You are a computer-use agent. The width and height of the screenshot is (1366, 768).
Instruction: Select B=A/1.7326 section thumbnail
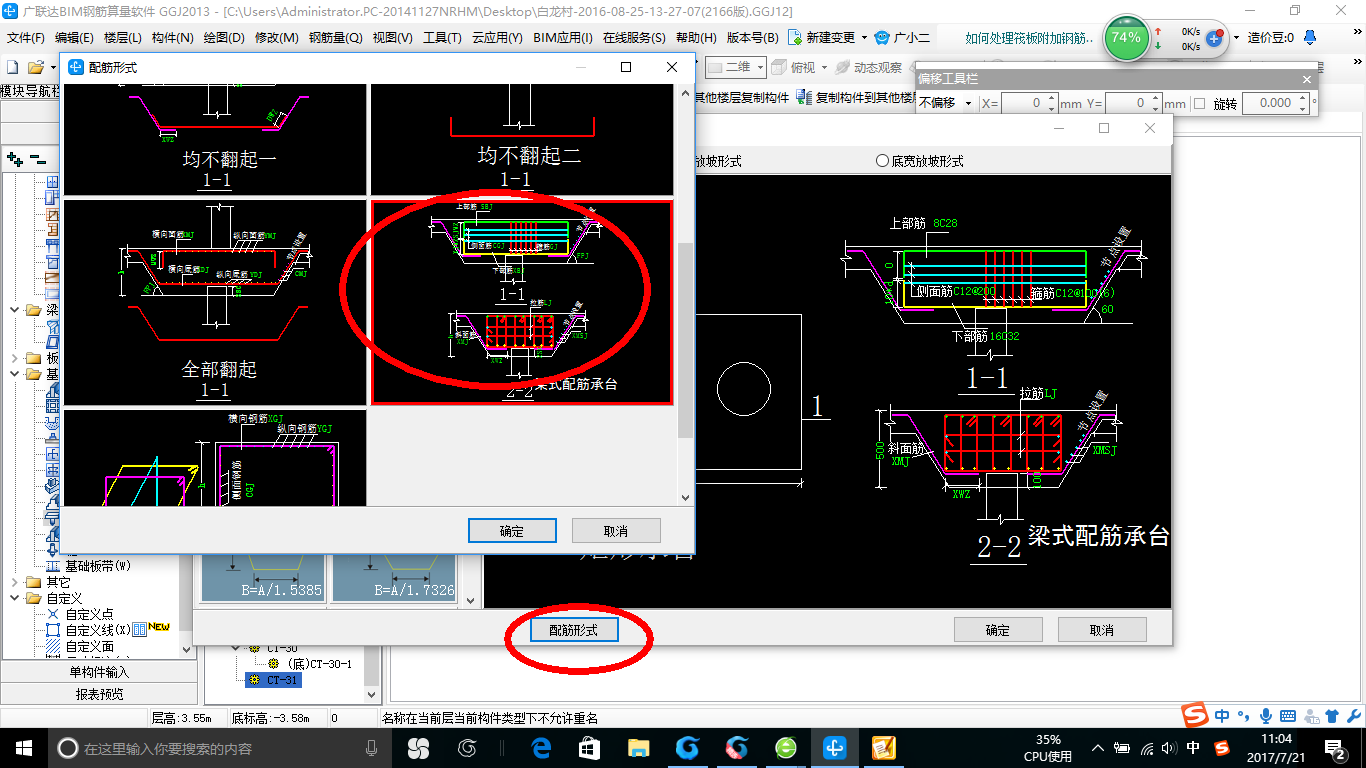click(x=394, y=580)
